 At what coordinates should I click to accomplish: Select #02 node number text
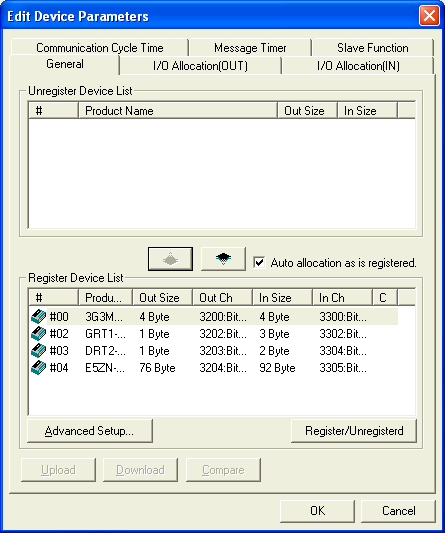tap(59, 334)
